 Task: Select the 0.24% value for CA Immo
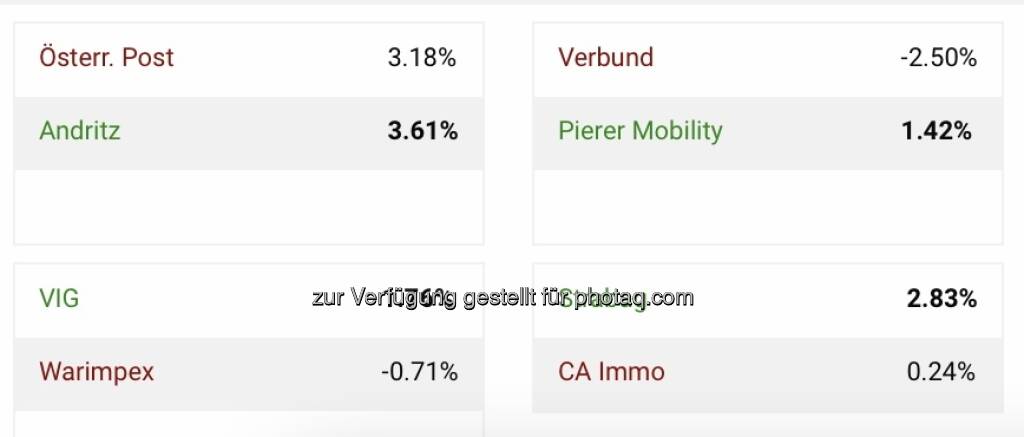click(x=940, y=372)
